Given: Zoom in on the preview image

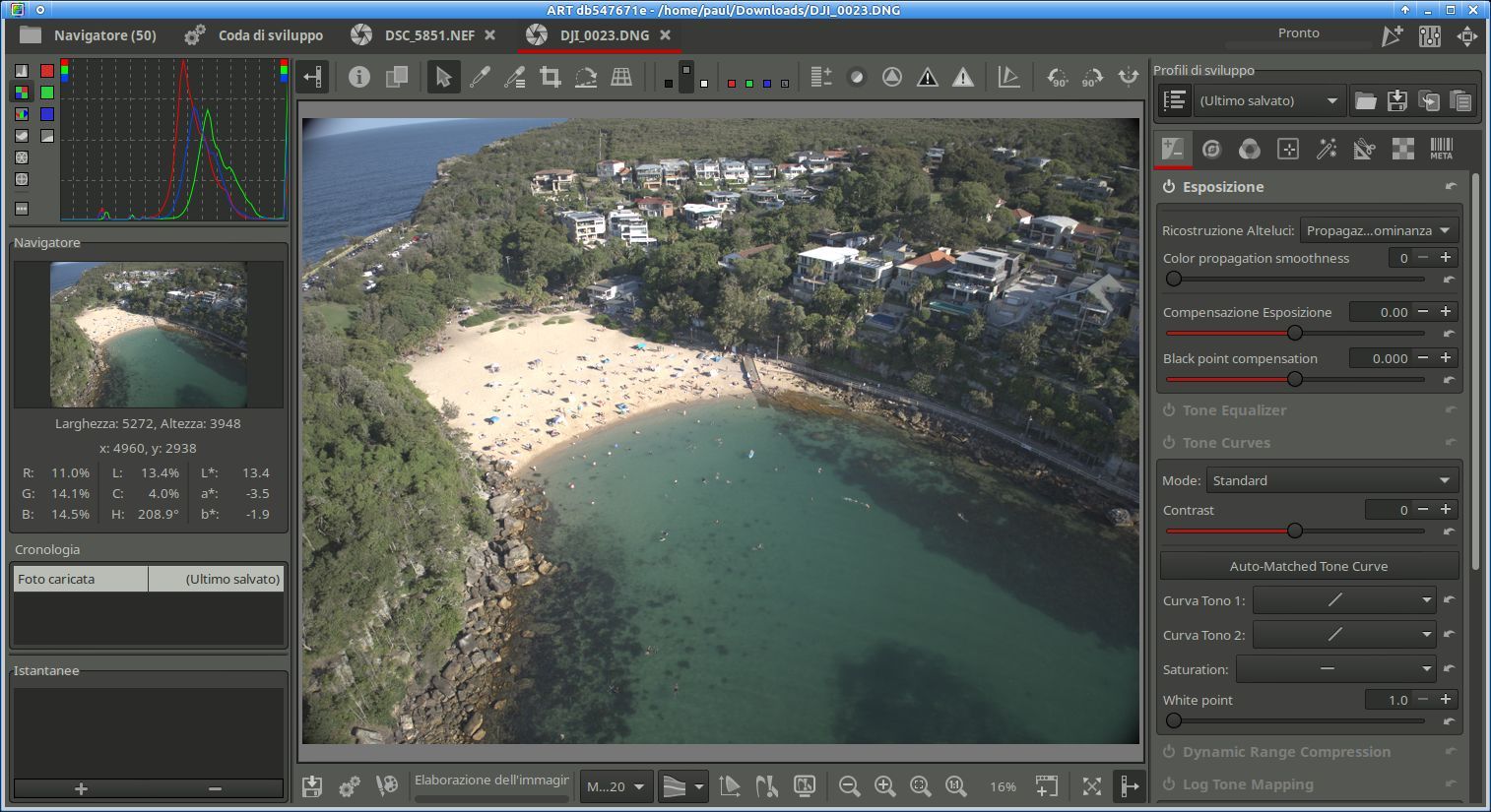Looking at the screenshot, I should click(884, 785).
